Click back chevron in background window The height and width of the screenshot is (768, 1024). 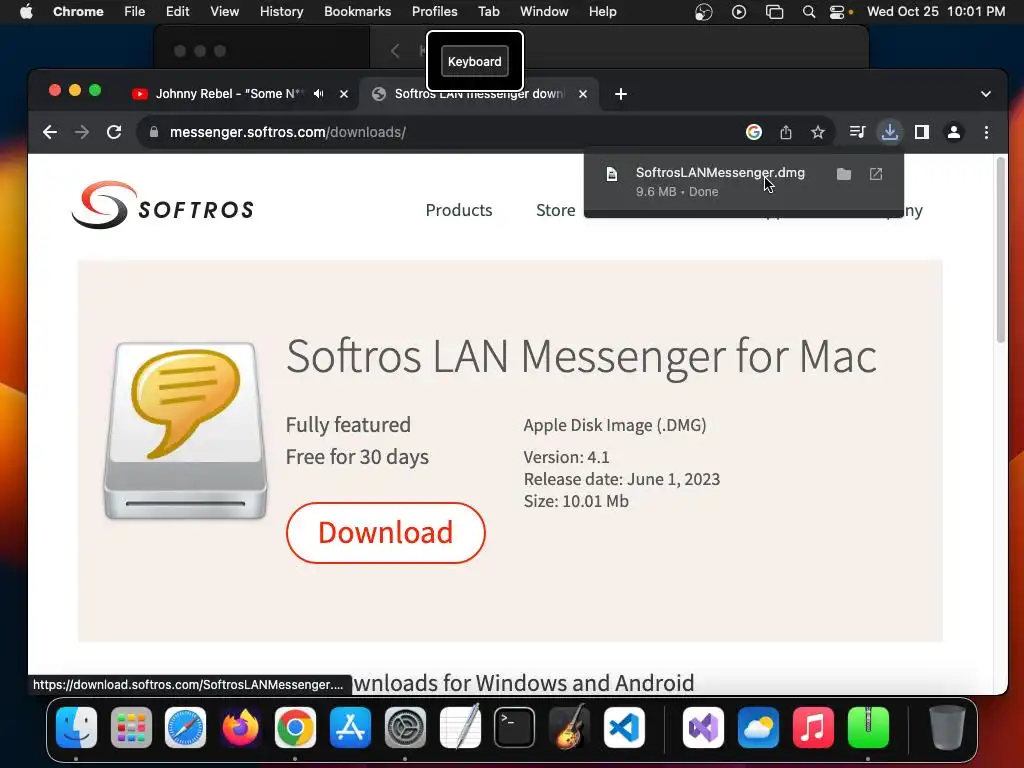(395, 51)
